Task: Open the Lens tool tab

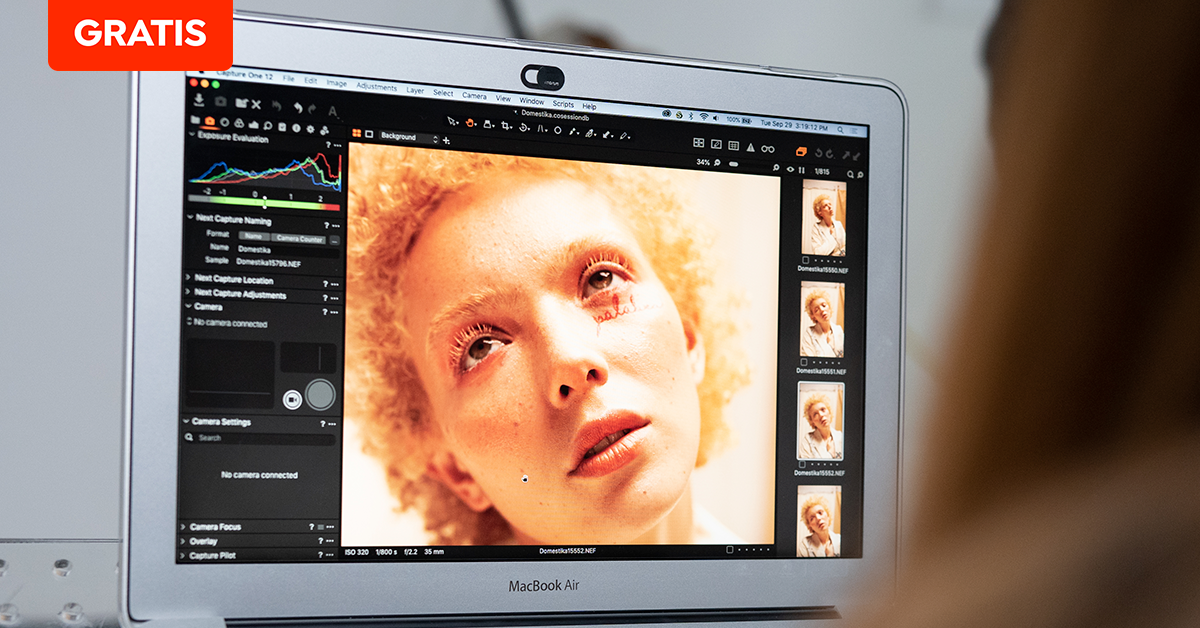Action: tap(225, 122)
